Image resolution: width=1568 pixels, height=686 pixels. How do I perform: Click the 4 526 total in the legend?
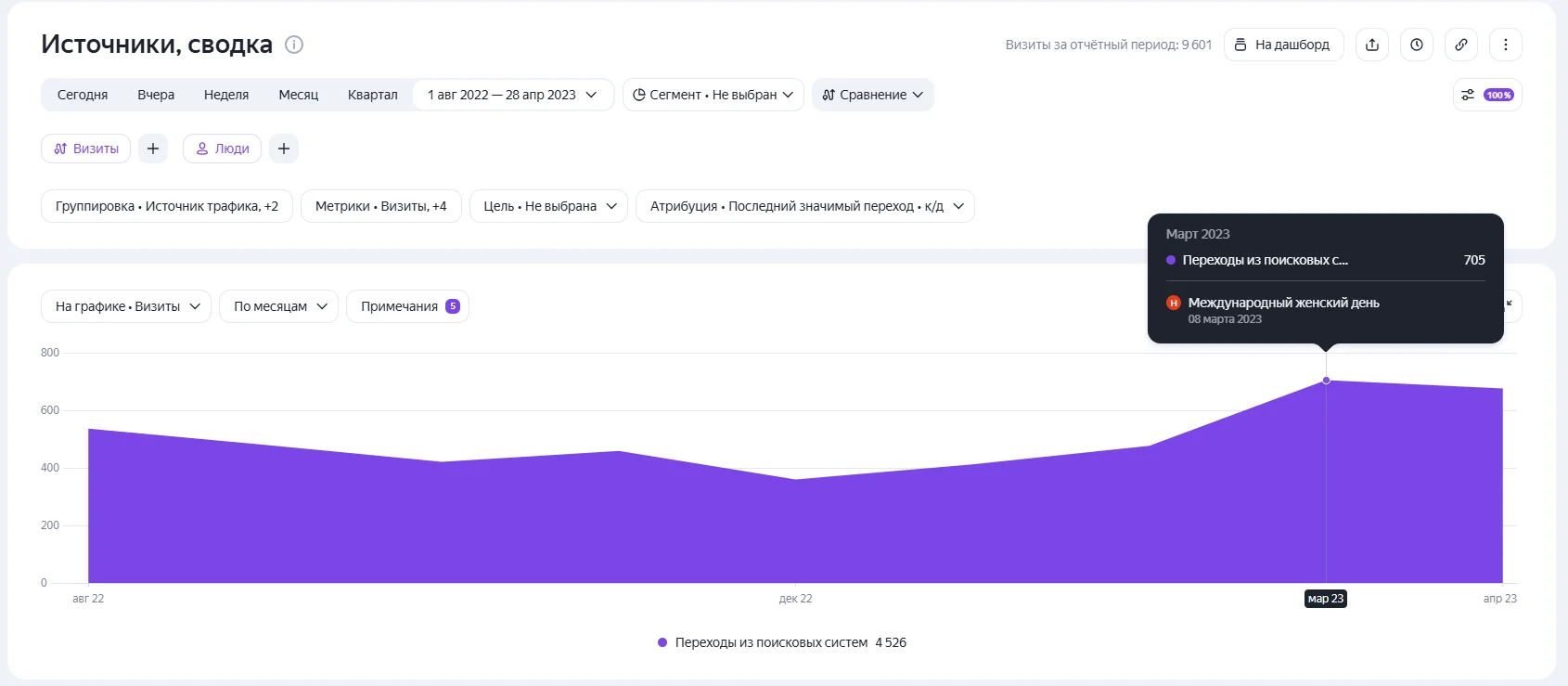[x=891, y=642]
